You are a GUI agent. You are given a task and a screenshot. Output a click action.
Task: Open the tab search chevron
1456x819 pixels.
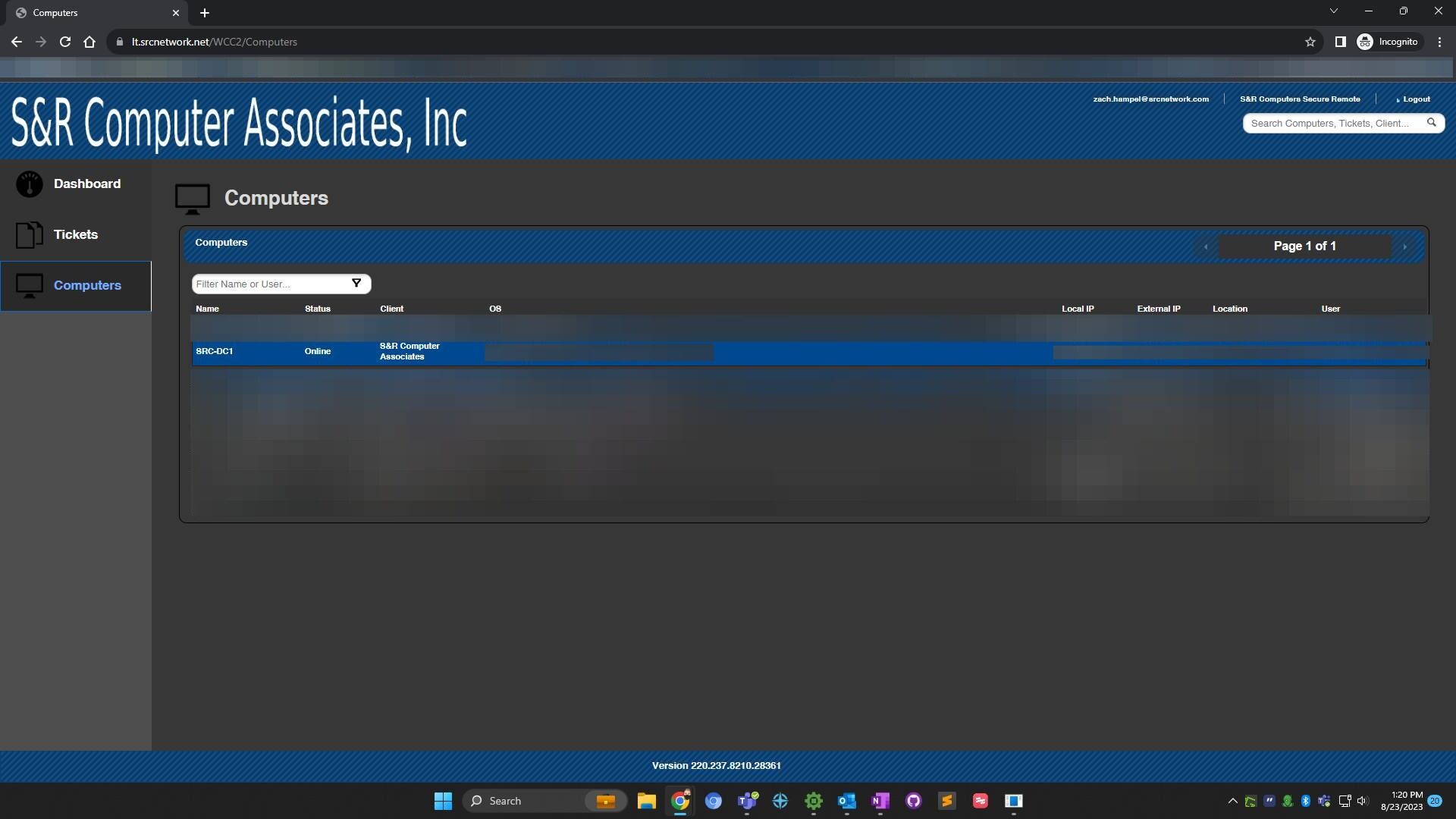click(x=1334, y=11)
